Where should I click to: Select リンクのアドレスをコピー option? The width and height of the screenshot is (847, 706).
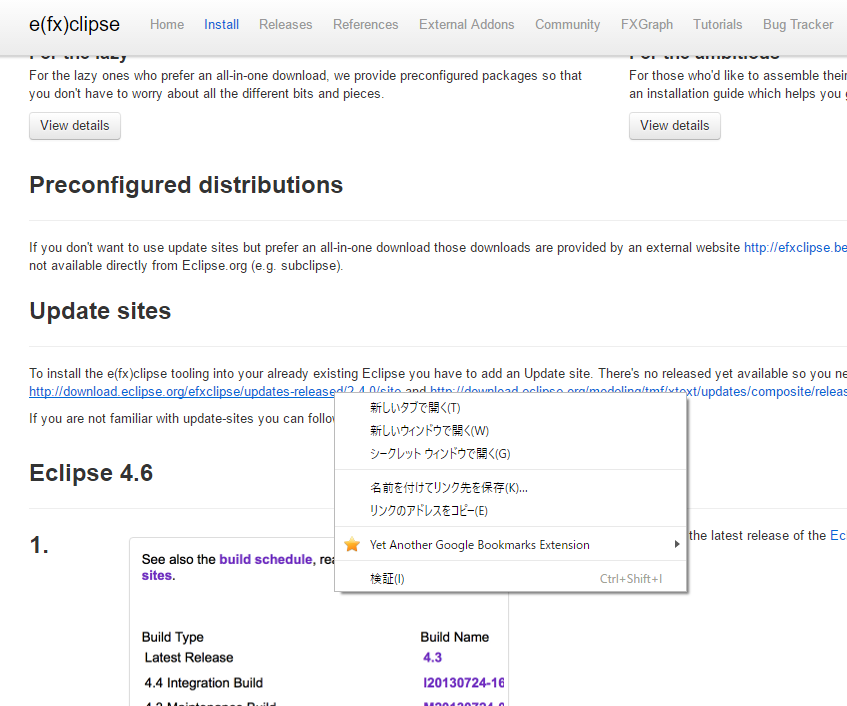coord(428,511)
